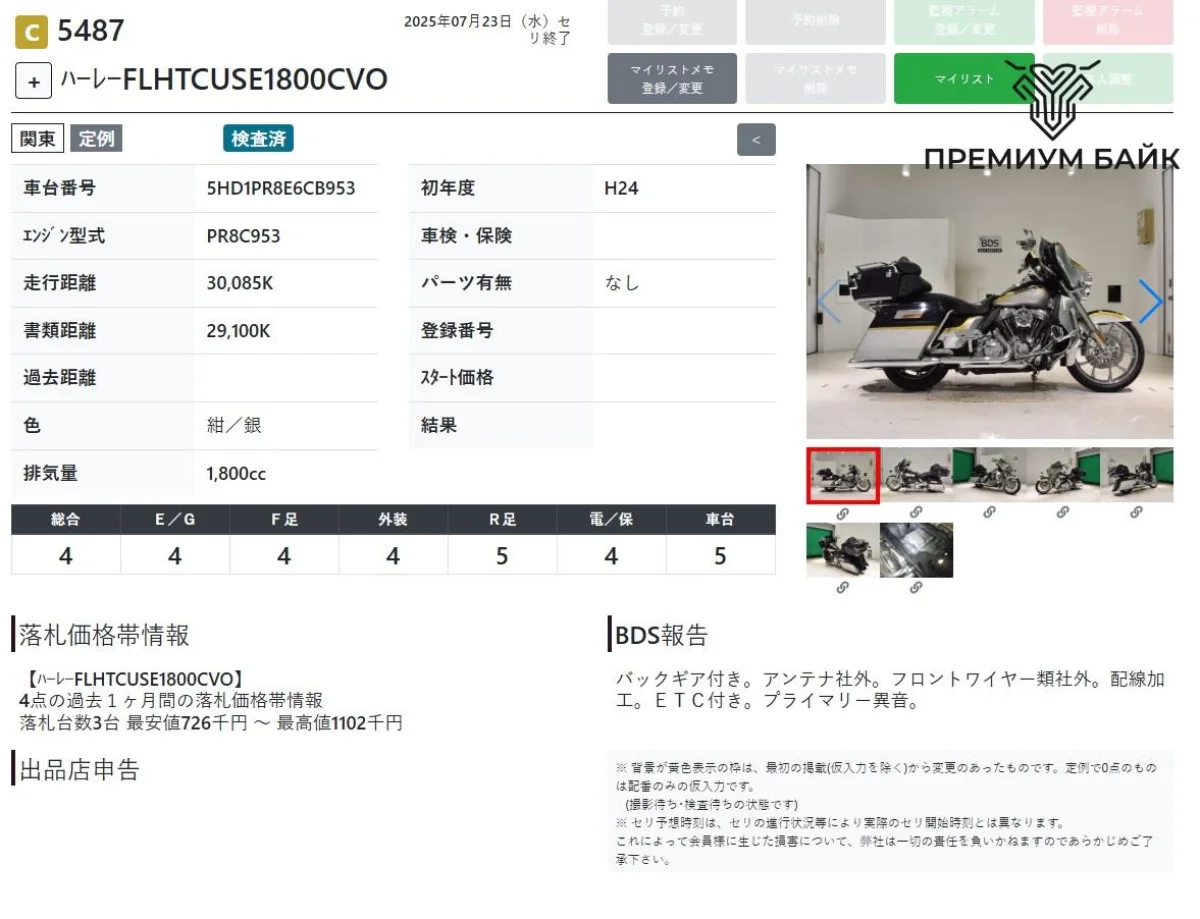Click the 予約 登録/変更 button
1200x919 pixels.
672,21
